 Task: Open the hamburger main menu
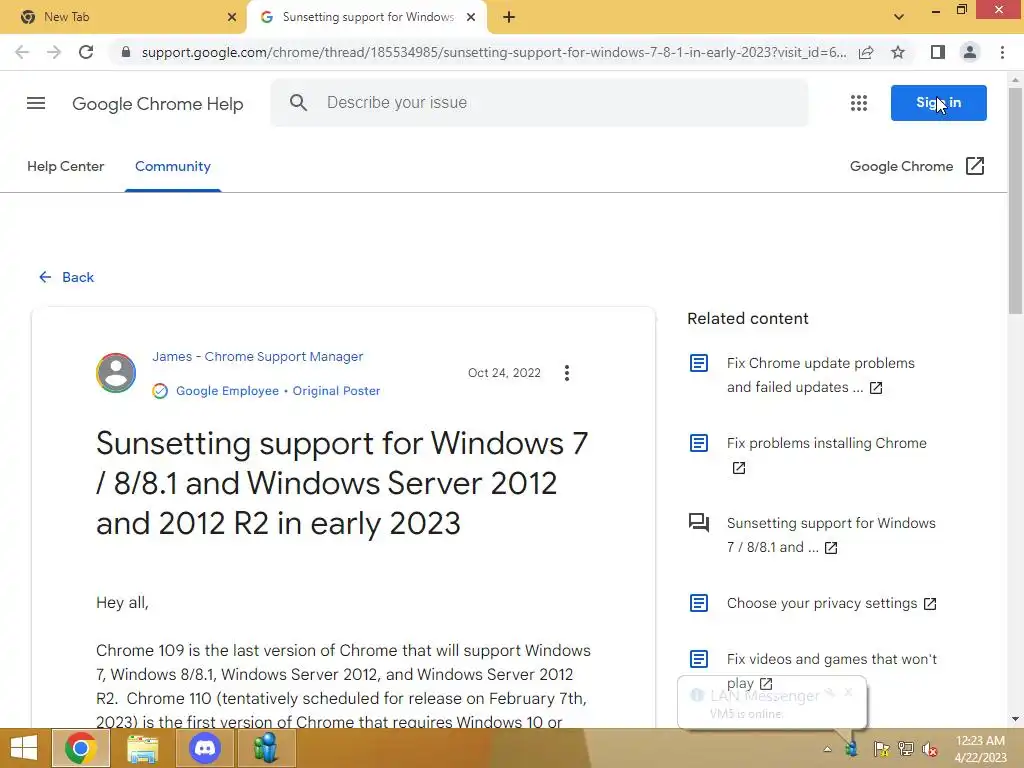pyautogui.click(x=36, y=103)
